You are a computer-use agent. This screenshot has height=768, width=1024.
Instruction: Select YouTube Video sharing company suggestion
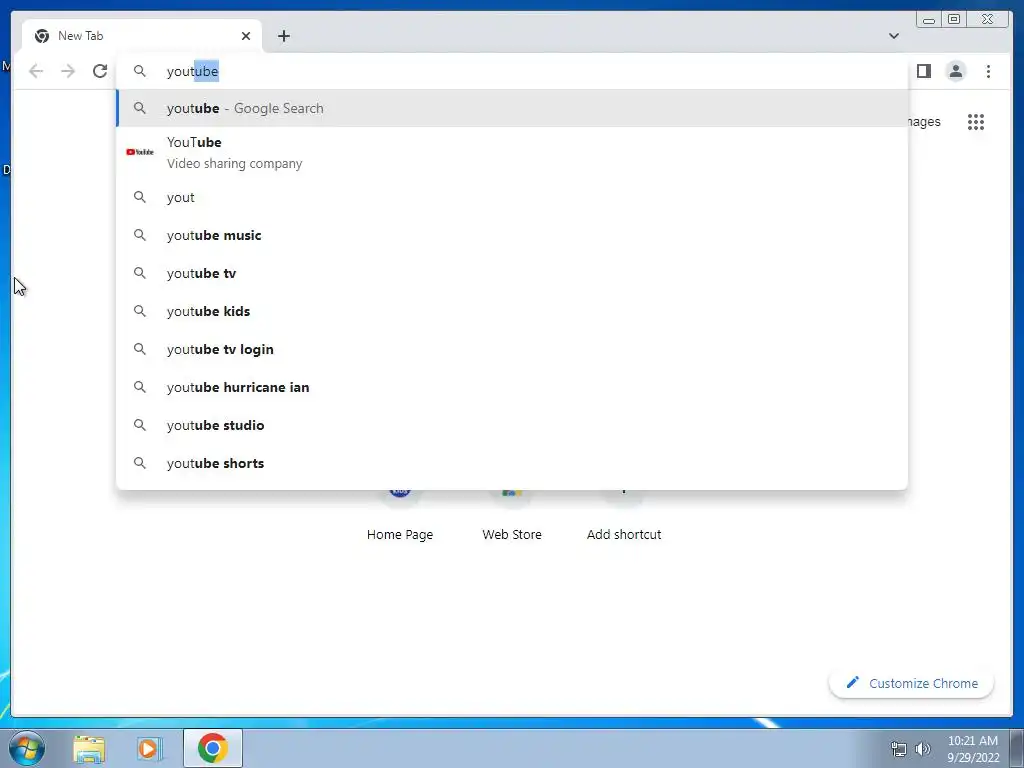coord(512,152)
